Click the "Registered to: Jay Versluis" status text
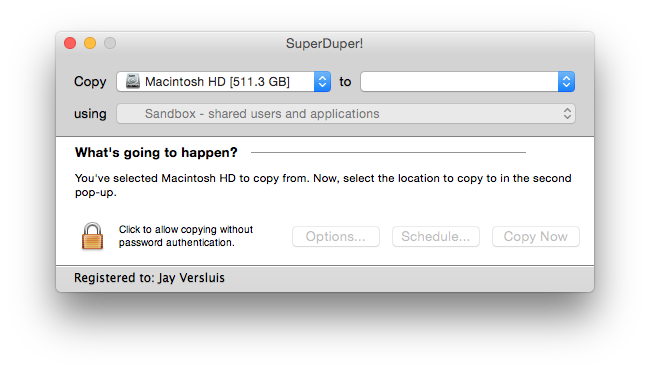 149,278
